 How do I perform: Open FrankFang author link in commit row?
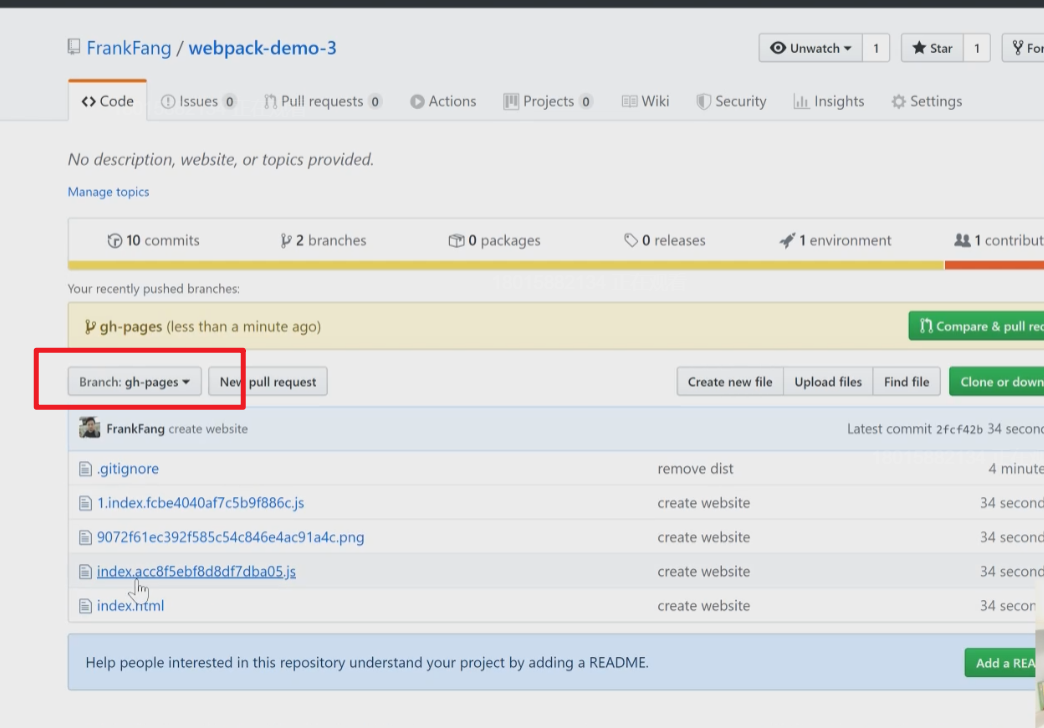click(x=135, y=429)
